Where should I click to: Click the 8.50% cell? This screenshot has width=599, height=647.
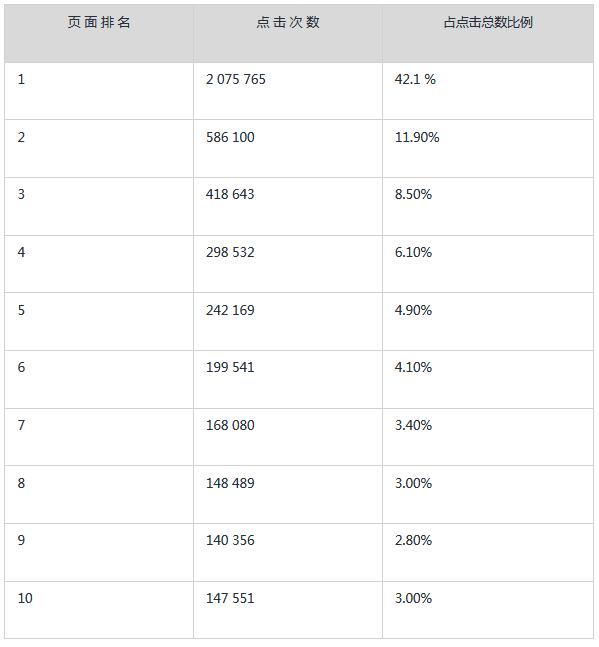(x=488, y=206)
